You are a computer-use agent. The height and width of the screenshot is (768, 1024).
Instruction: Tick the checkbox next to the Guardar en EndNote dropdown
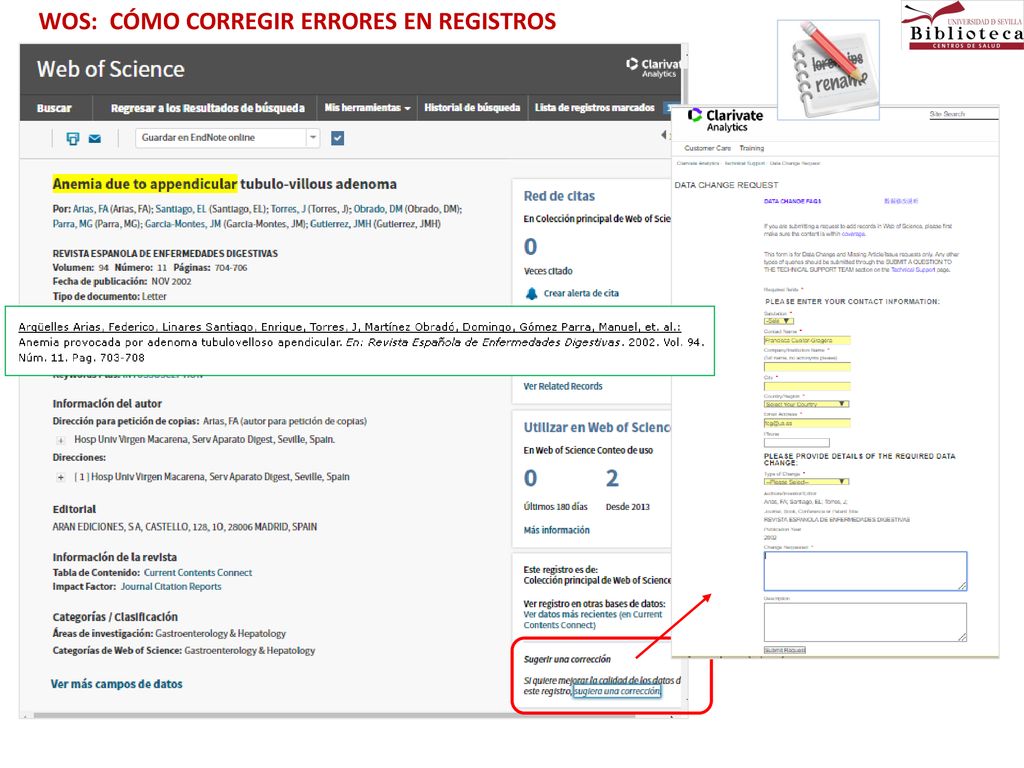click(338, 138)
